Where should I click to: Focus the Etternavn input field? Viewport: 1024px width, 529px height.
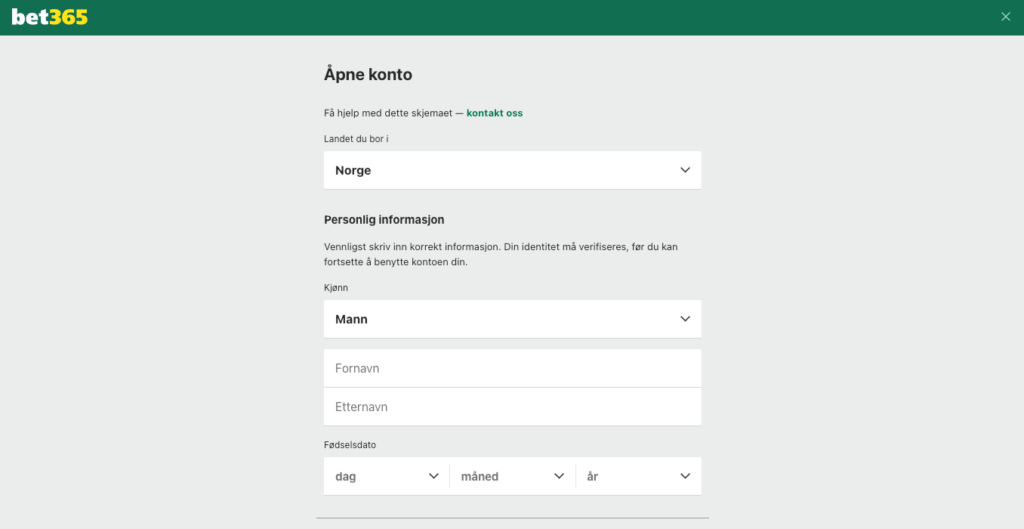point(512,407)
